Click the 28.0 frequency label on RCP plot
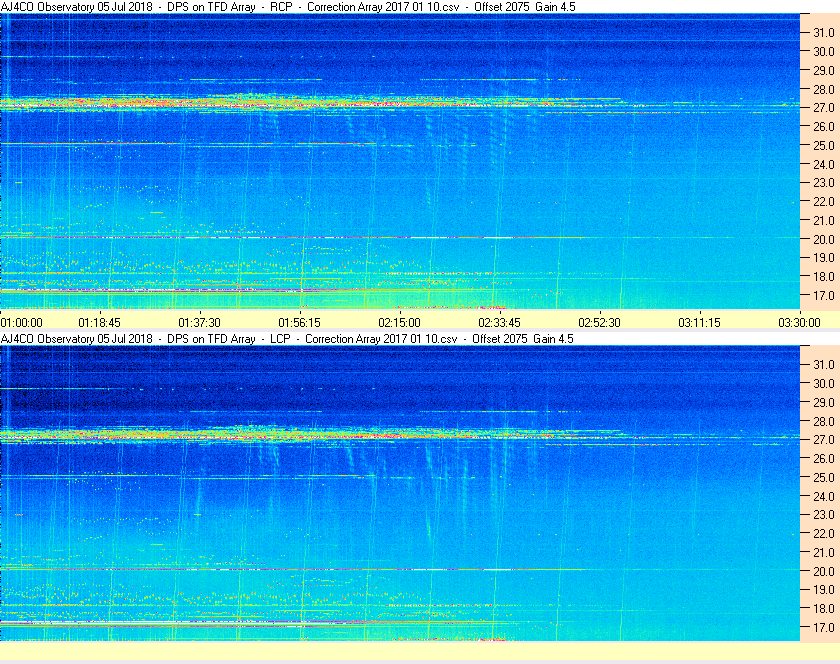This screenshot has width=840, height=664. [824, 89]
